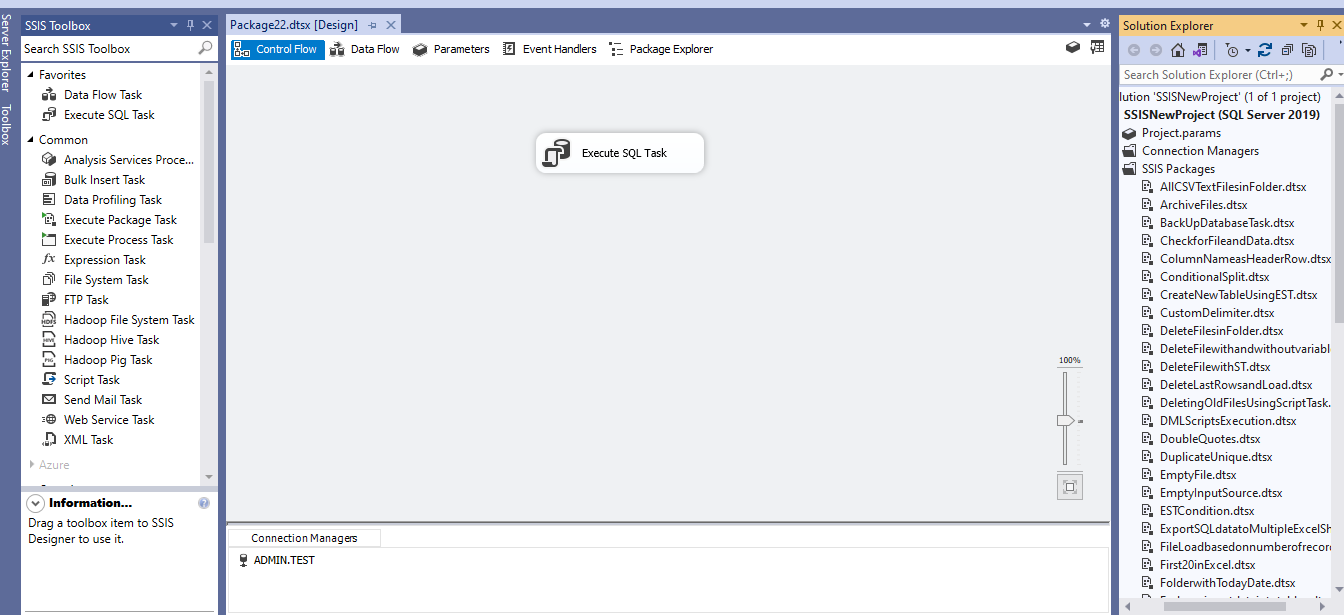Expand the Azure toolbox group
The width and height of the screenshot is (1344, 615).
coord(32,465)
